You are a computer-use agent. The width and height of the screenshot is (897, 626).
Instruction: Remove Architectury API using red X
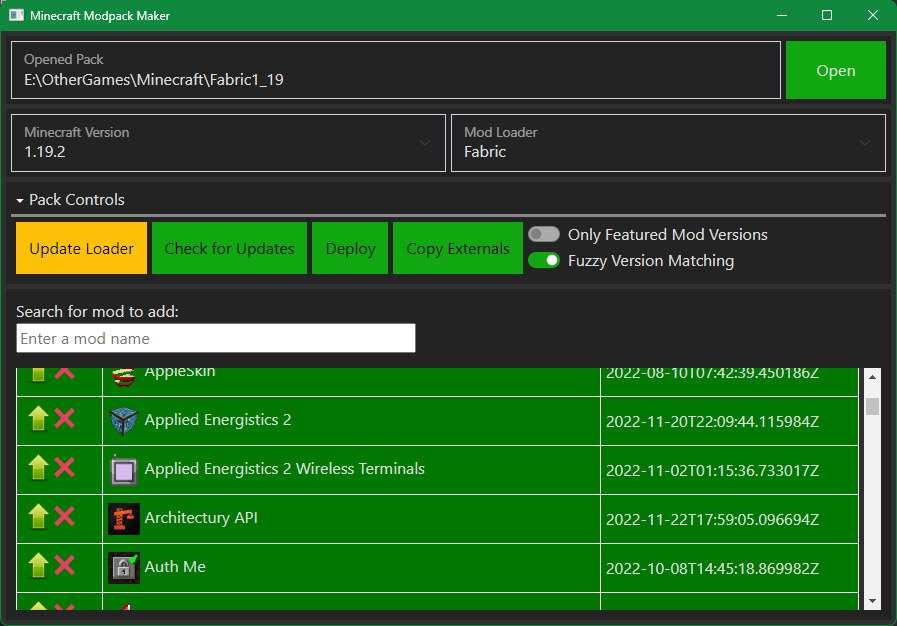[65, 517]
